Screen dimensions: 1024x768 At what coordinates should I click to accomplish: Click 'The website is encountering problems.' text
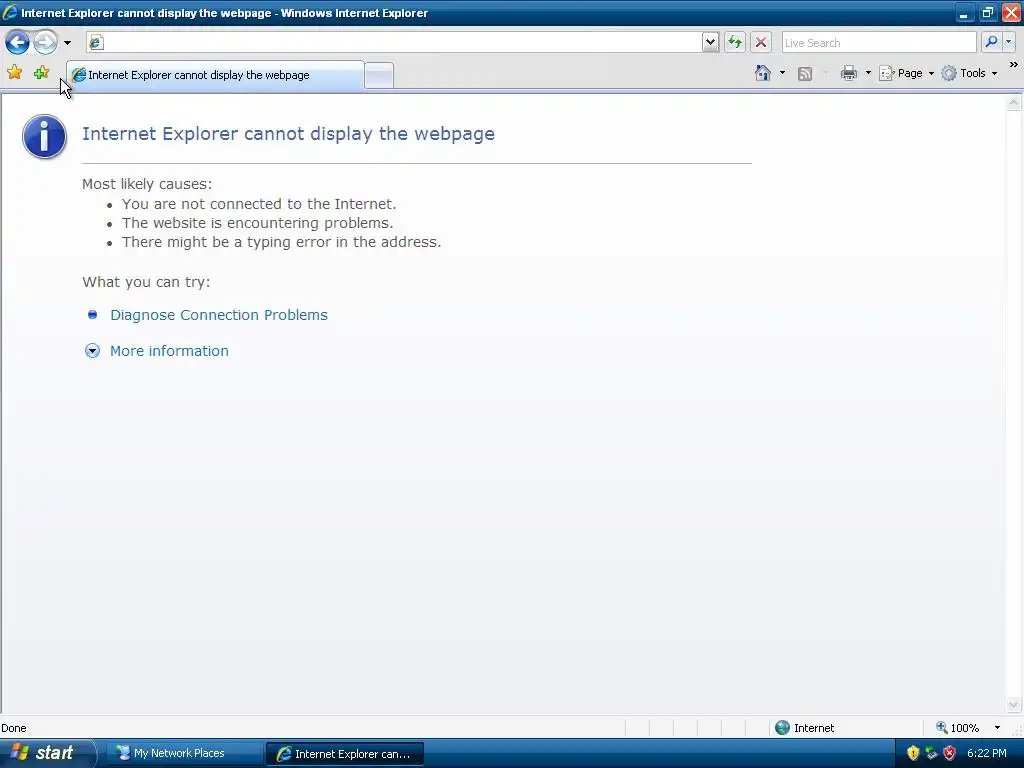(x=257, y=223)
